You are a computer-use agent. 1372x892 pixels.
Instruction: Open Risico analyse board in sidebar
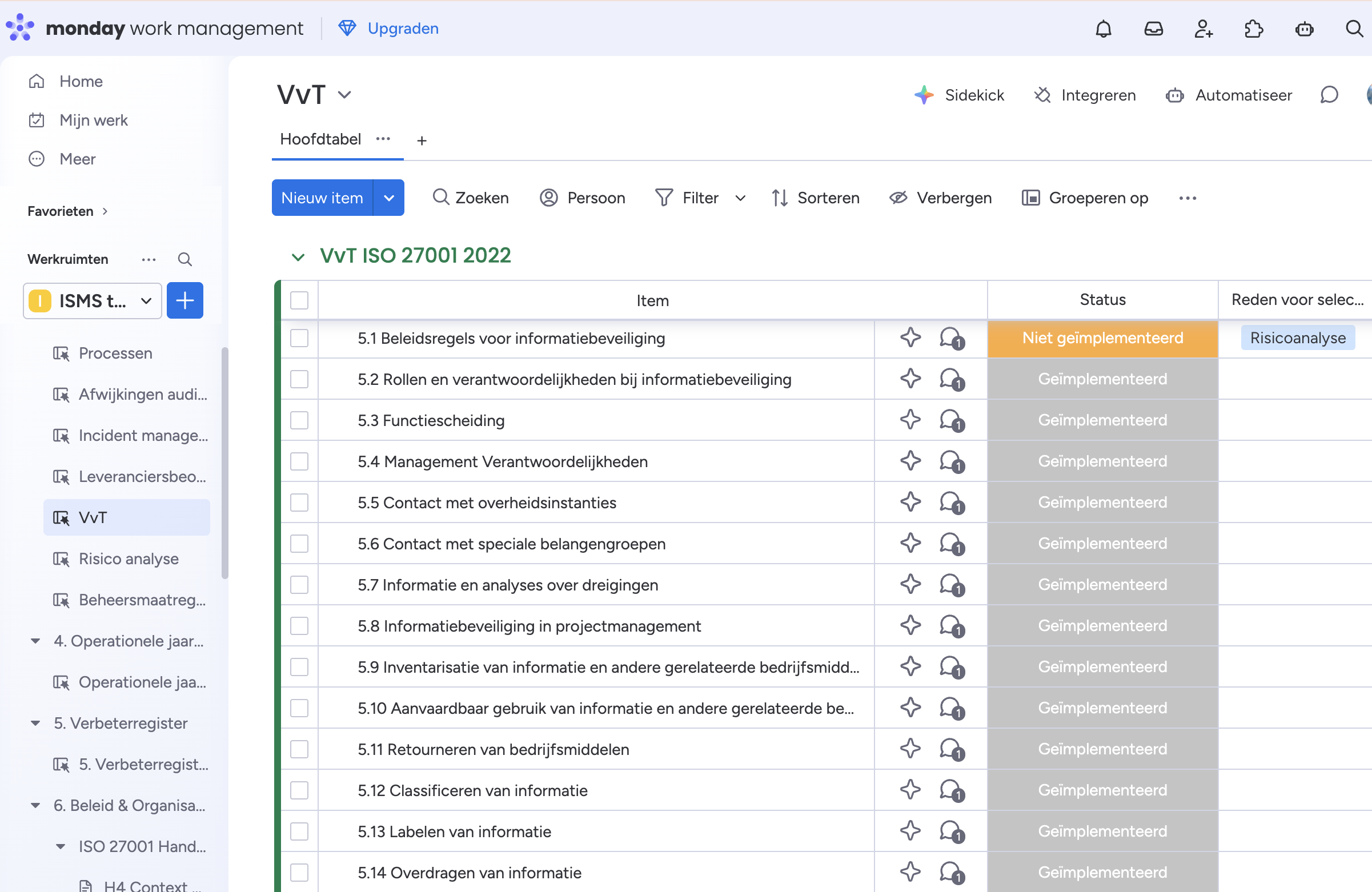point(128,558)
